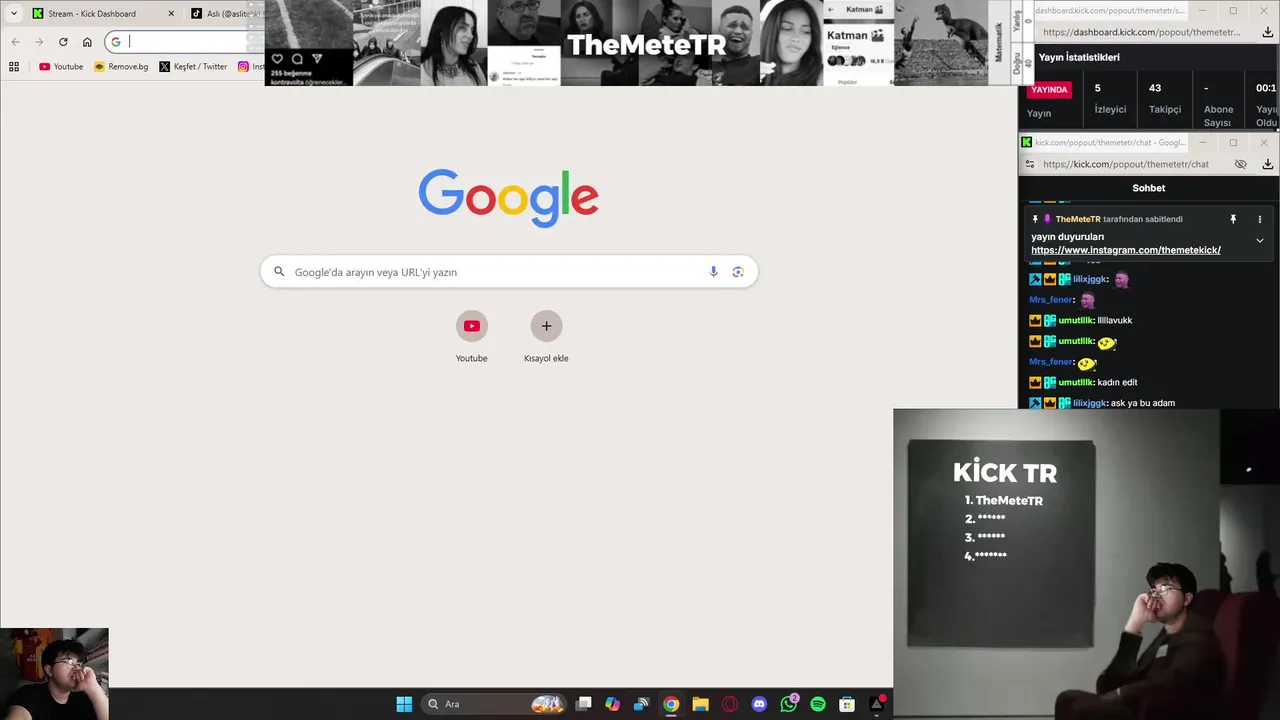Click the share icon on banner post
The height and width of the screenshot is (720, 1280).
(317, 59)
